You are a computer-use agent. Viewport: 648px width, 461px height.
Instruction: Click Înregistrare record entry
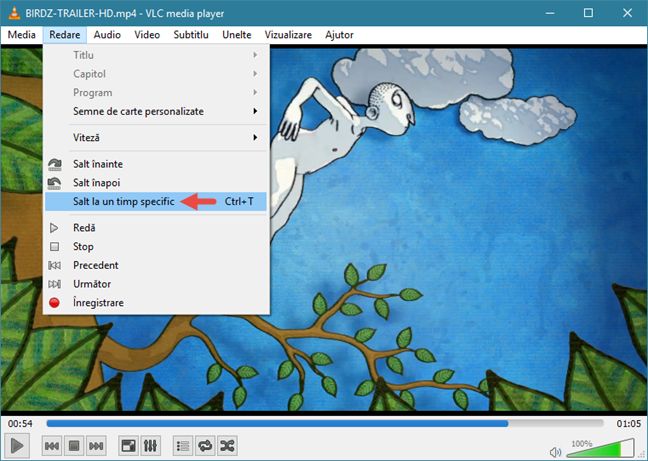point(156,303)
